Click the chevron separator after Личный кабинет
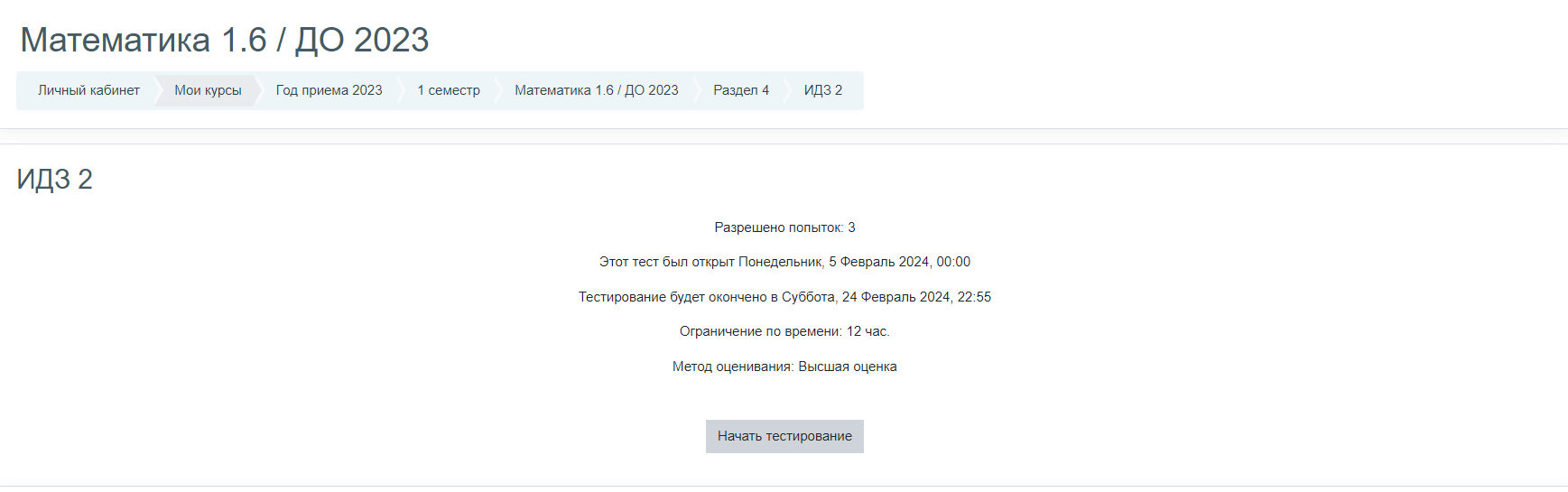Viewport: 1568px width, 492px height. [x=156, y=90]
